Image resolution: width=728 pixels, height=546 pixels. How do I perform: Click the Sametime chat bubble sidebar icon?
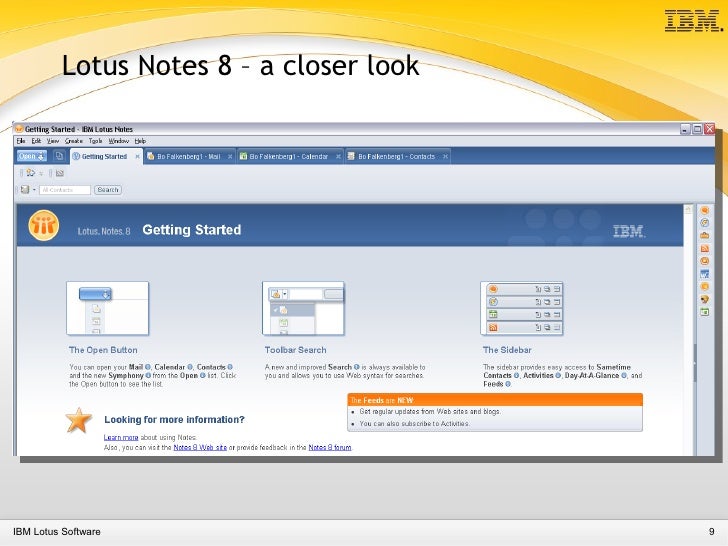coord(705,210)
